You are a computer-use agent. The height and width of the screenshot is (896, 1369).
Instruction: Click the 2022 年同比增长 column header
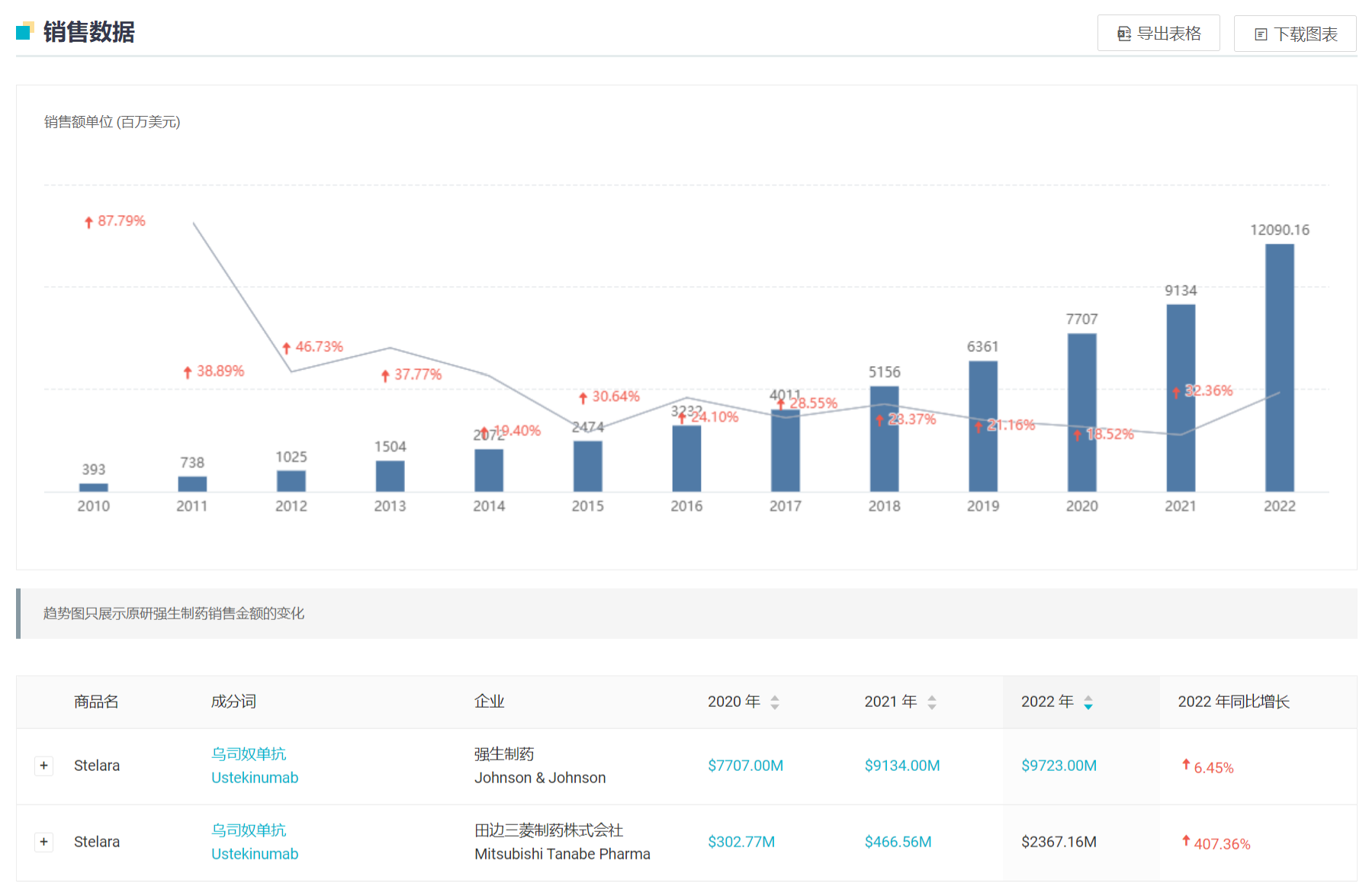[1233, 702]
